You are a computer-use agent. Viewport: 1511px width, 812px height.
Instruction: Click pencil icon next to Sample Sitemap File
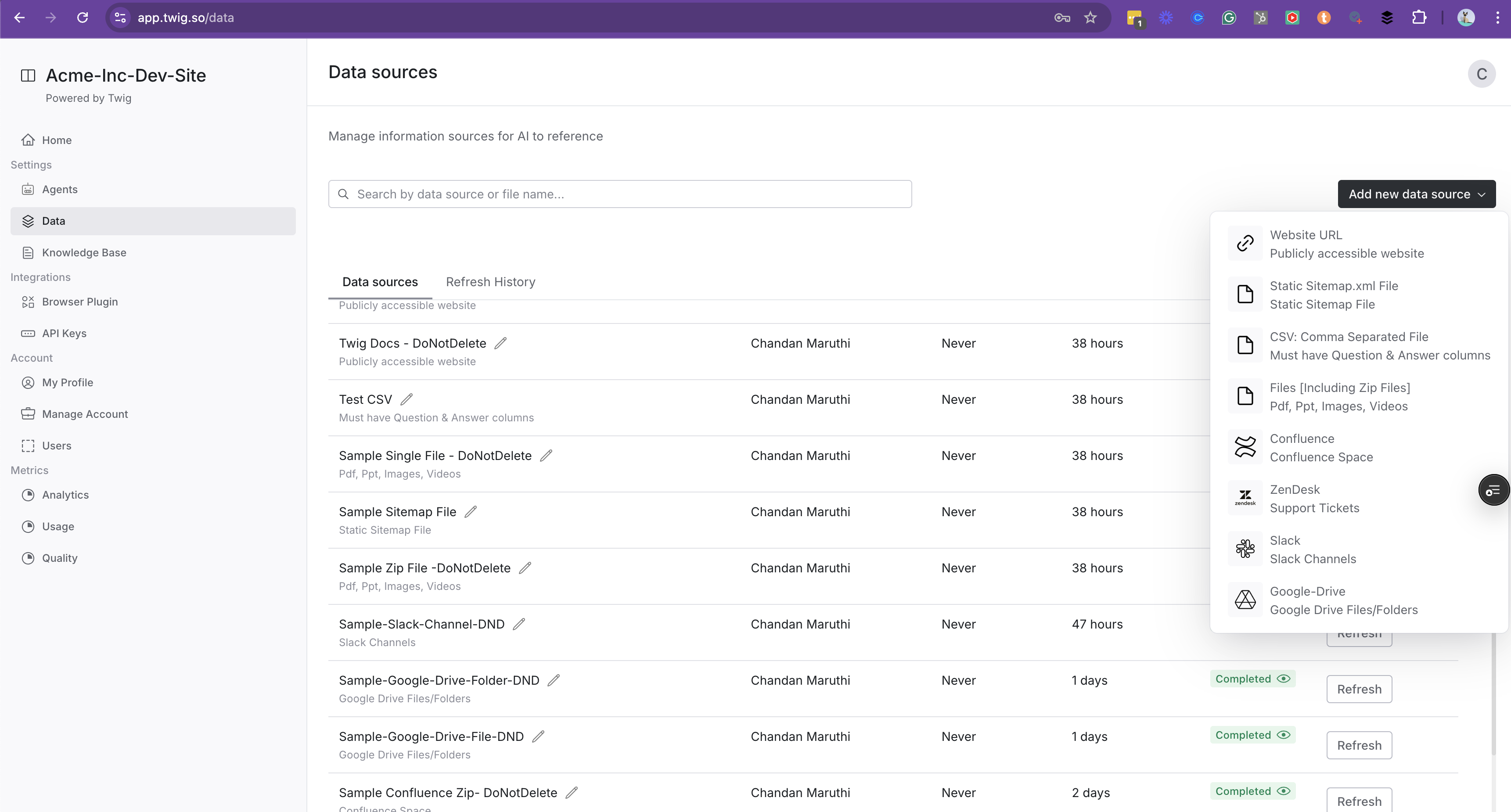click(x=471, y=512)
